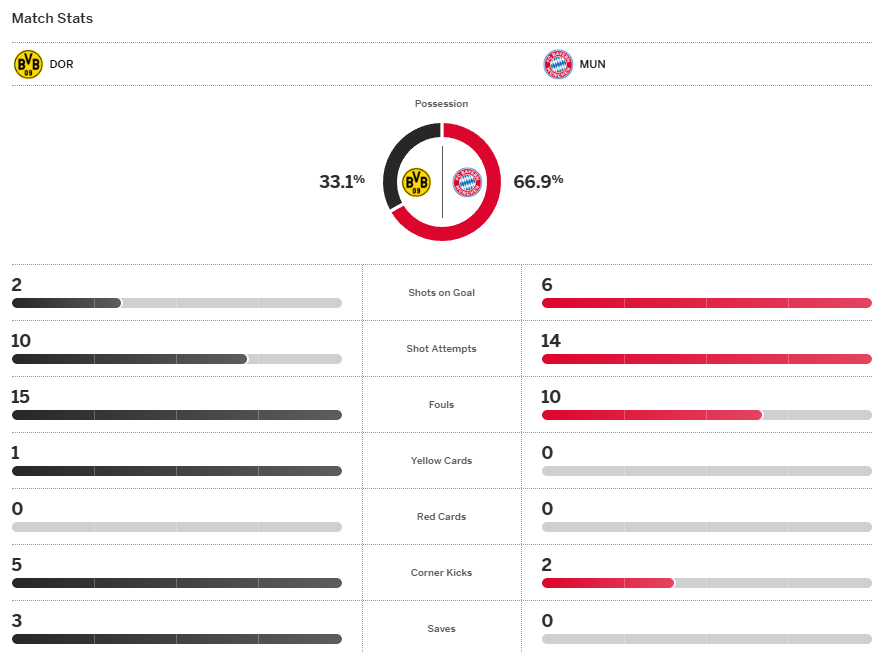
Task: Click the Bayern Munich logo in the header
Action: [x=557, y=65]
